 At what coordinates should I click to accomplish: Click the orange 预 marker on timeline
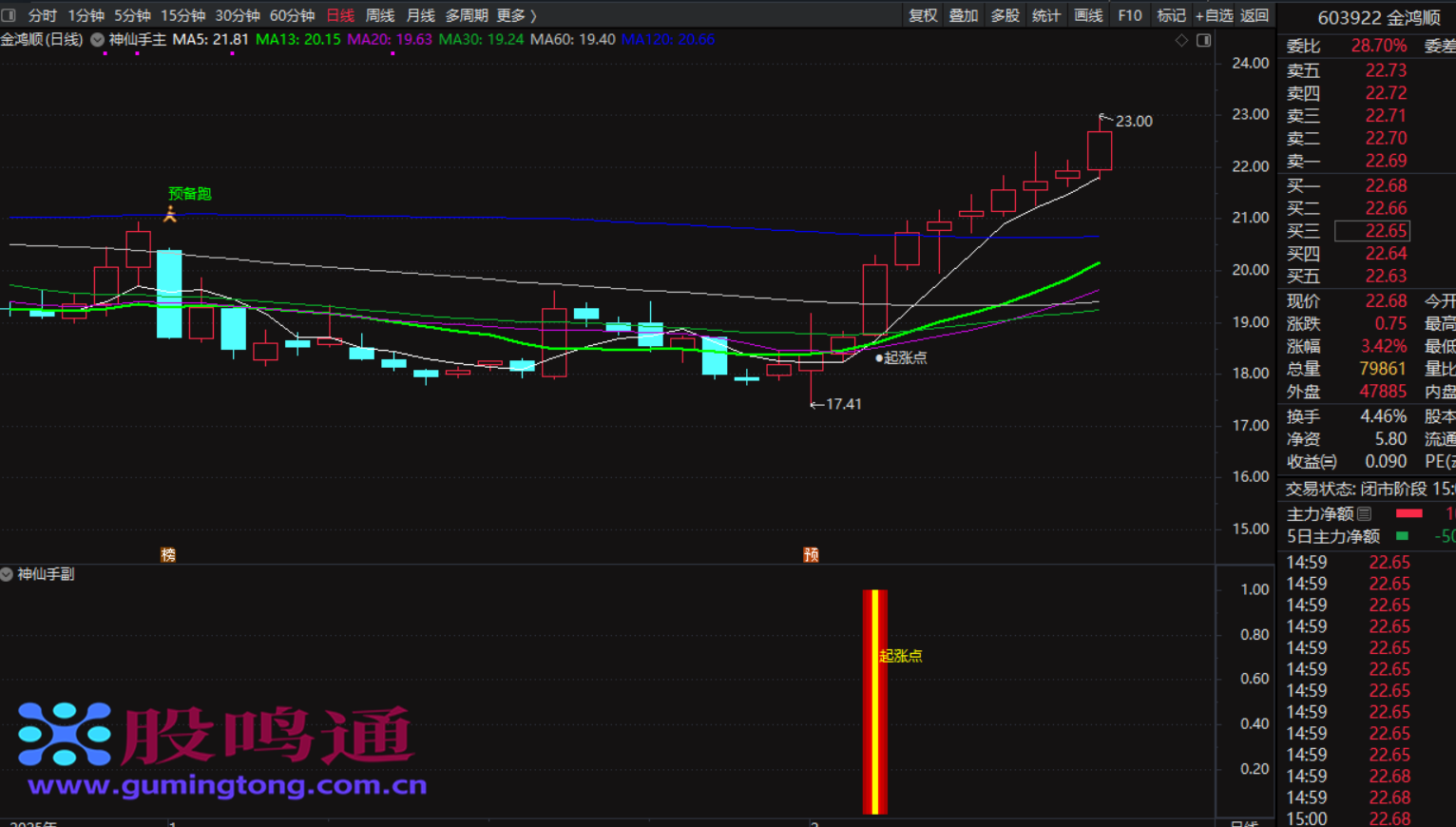811,554
